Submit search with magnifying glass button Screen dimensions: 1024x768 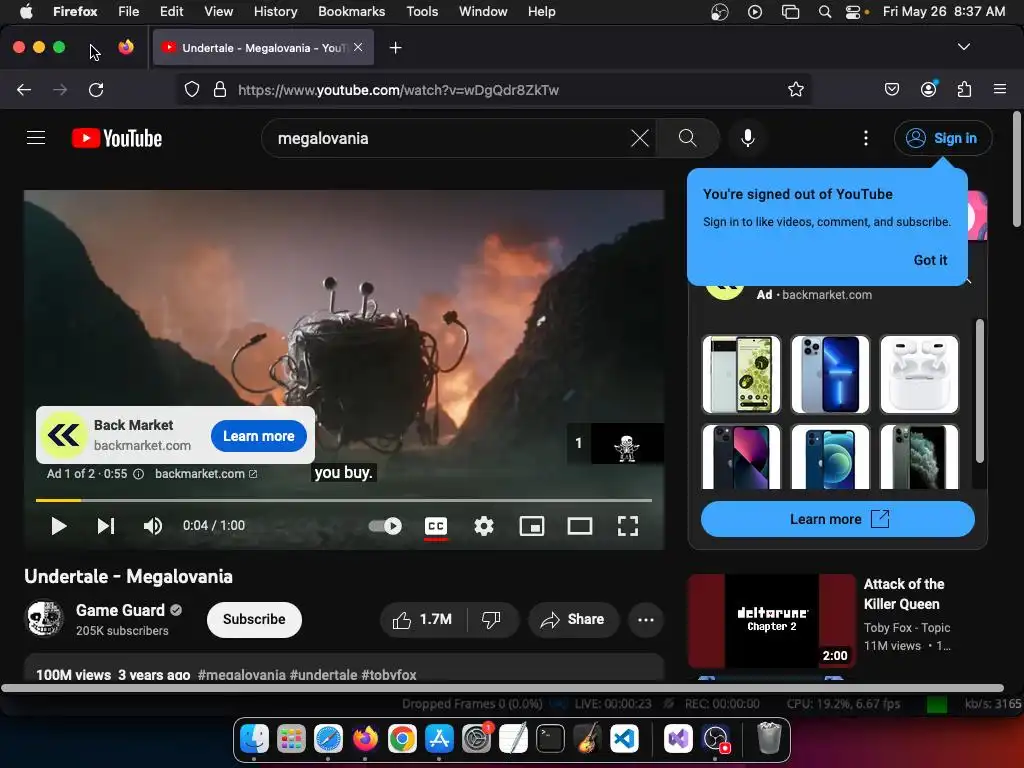coord(688,138)
